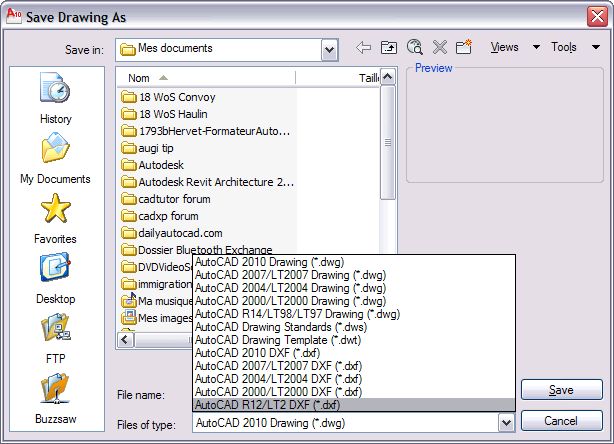Click the AutoCAD A10 title bar icon
This screenshot has height=444, width=614.
(x=14, y=16)
